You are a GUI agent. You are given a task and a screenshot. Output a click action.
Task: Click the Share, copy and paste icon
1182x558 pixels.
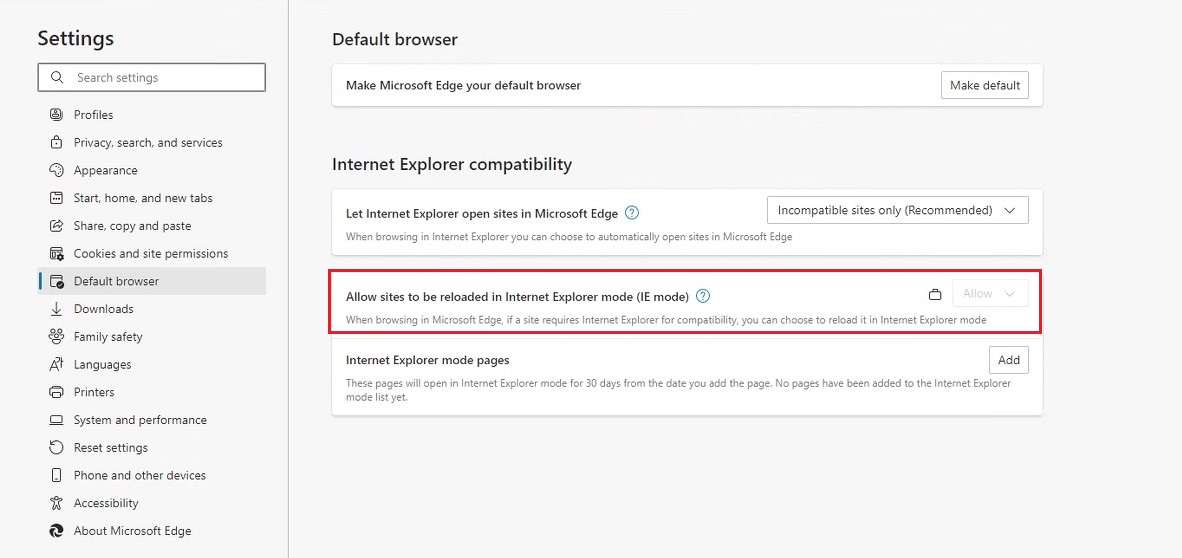tap(57, 226)
